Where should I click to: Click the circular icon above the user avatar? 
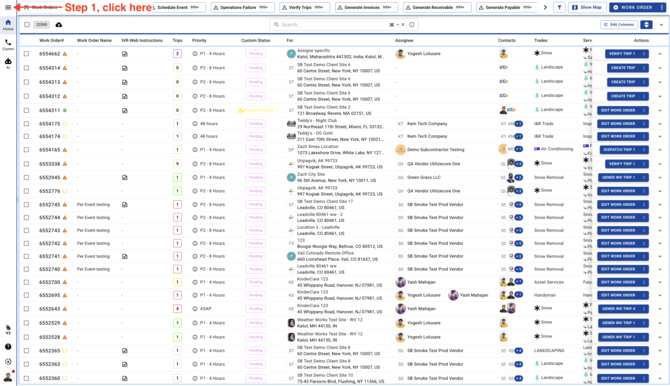coord(8,362)
